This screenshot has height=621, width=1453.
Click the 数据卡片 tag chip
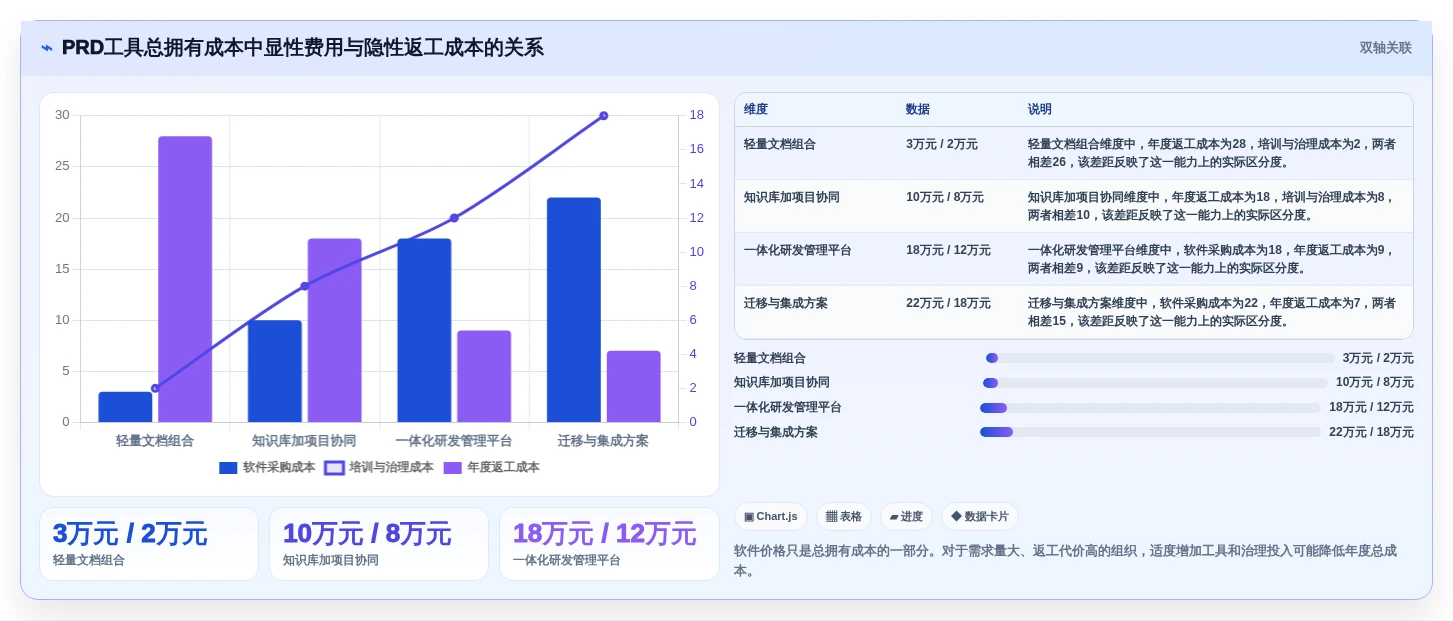coord(980,517)
